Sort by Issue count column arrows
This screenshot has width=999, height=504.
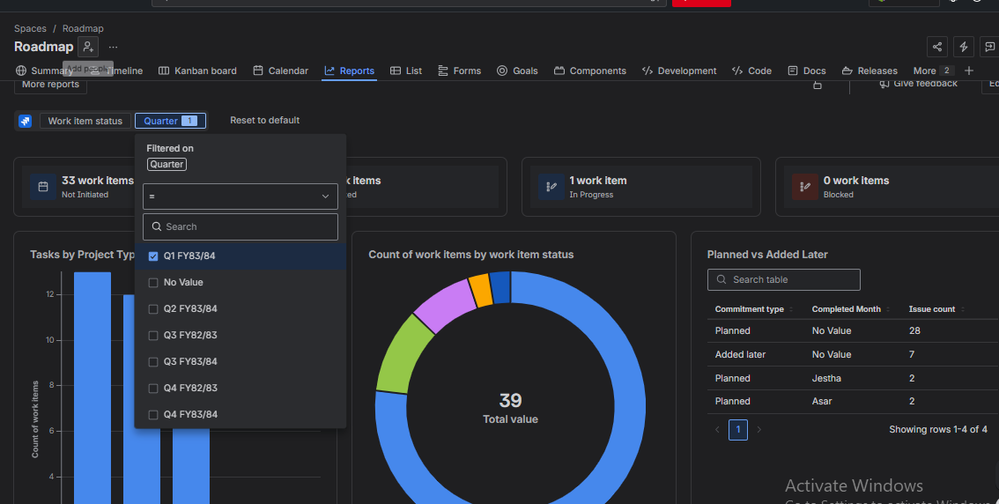963,310
